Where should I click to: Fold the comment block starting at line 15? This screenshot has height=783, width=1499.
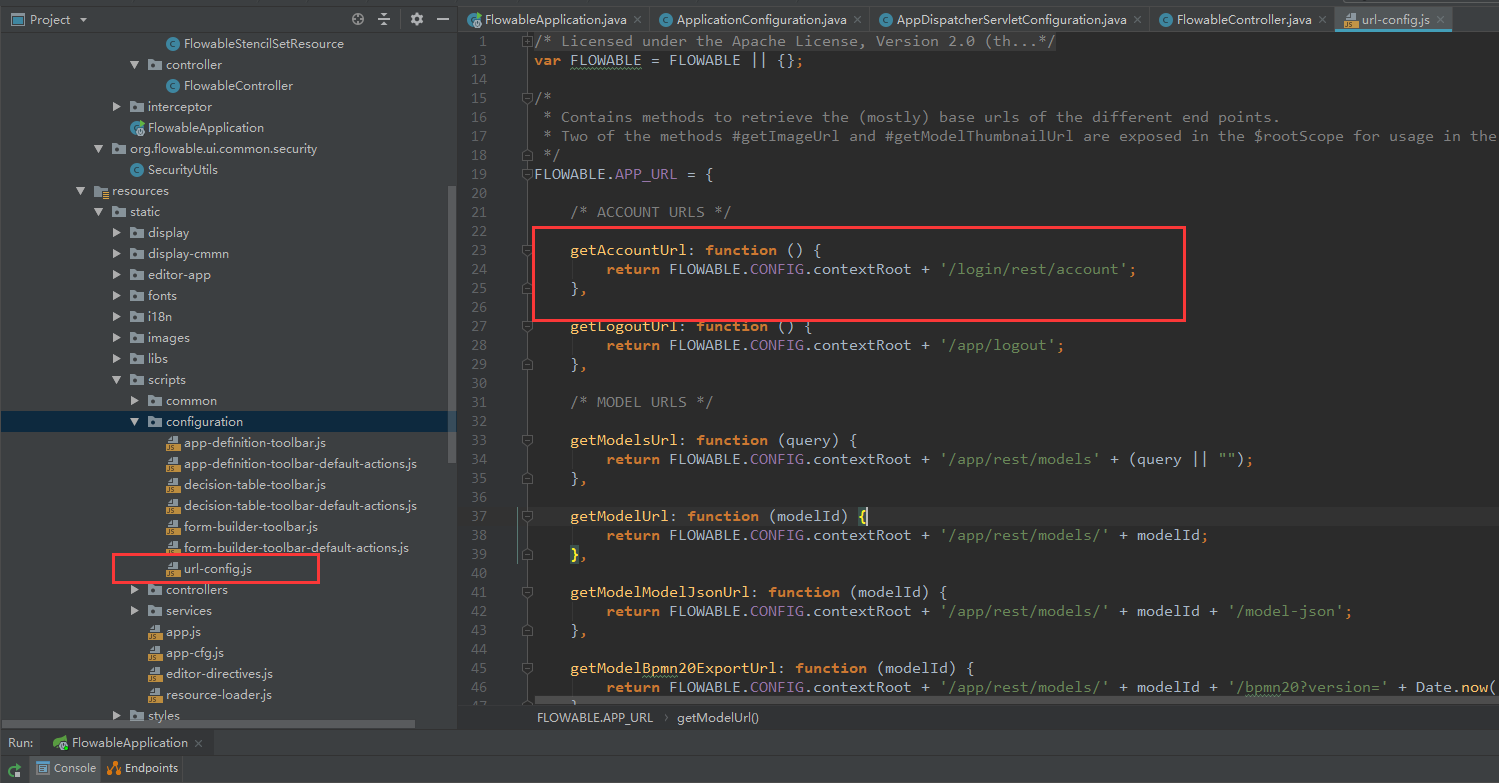527,98
